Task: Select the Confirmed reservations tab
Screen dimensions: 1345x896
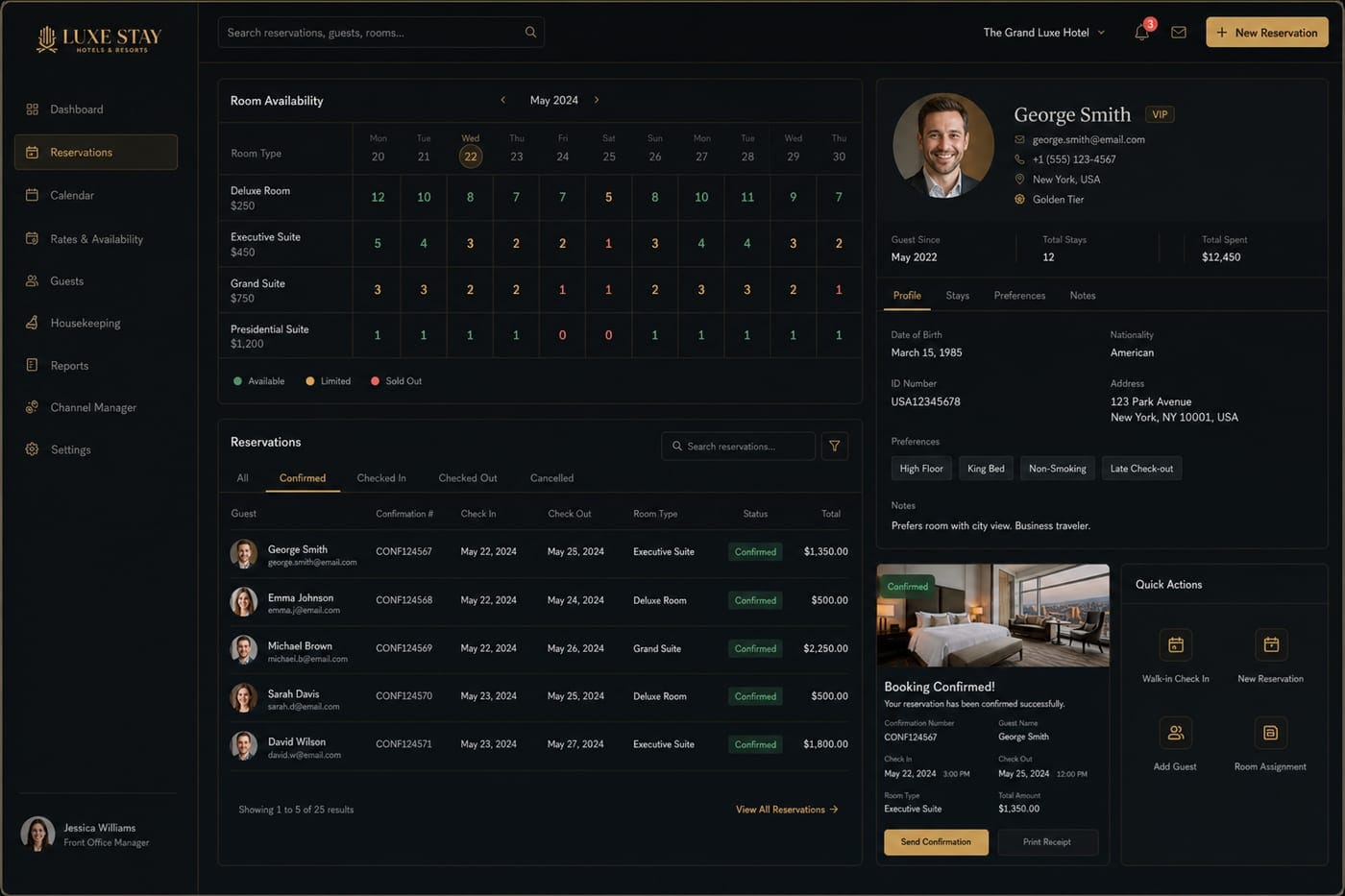Action: coord(303,478)
